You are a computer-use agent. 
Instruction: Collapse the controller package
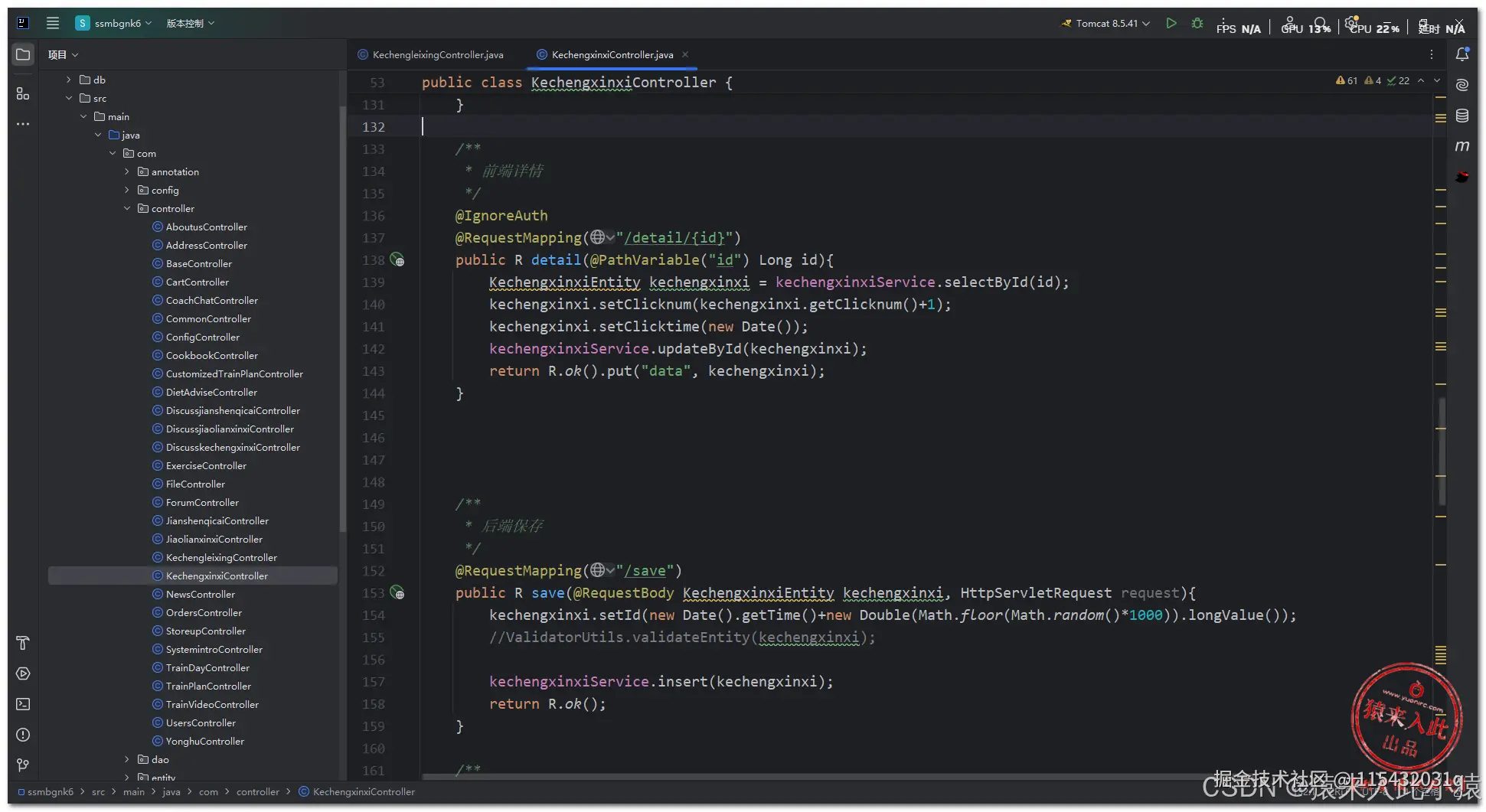[x=127, y=208]
